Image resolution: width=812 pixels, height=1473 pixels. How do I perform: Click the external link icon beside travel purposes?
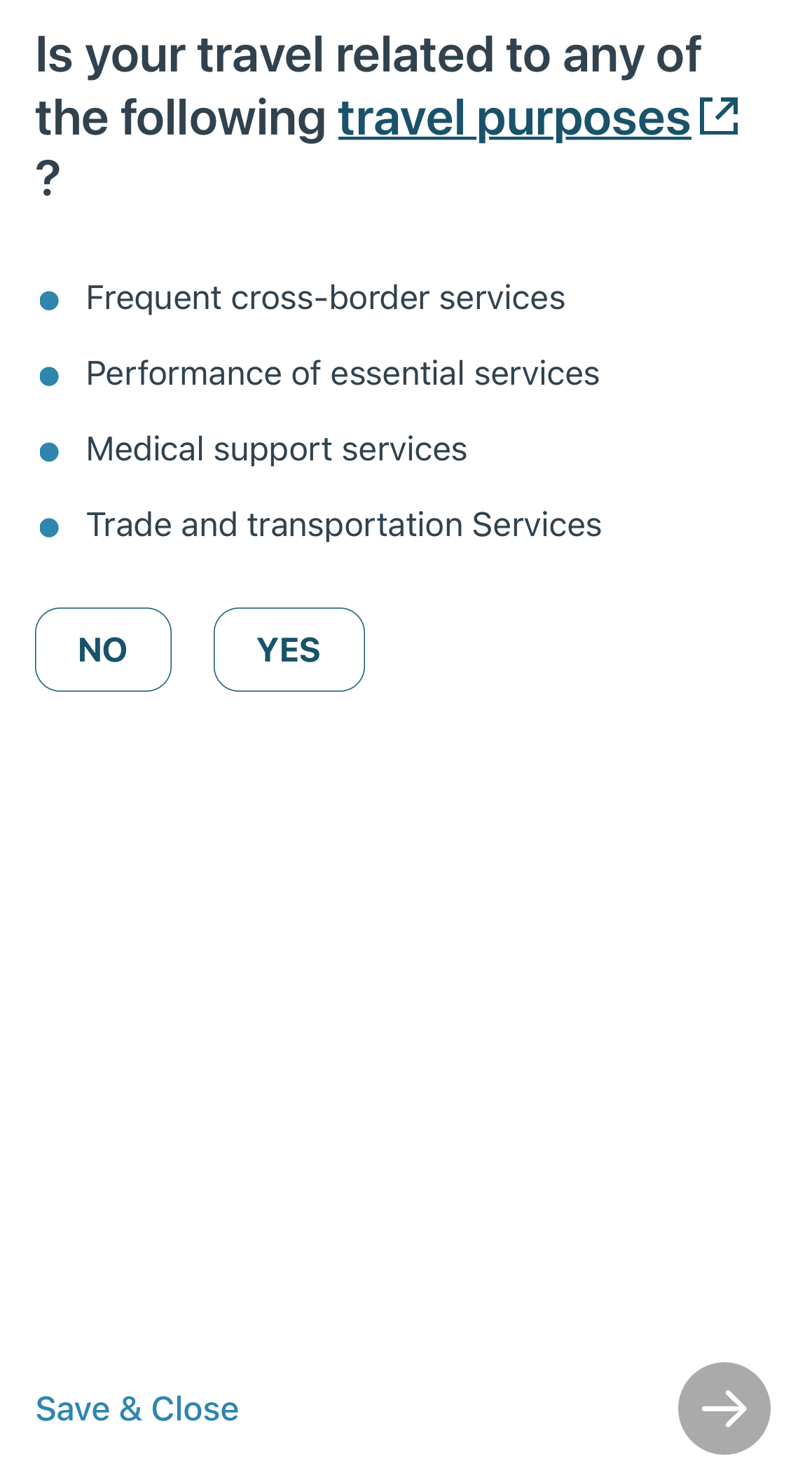(720, 116)
